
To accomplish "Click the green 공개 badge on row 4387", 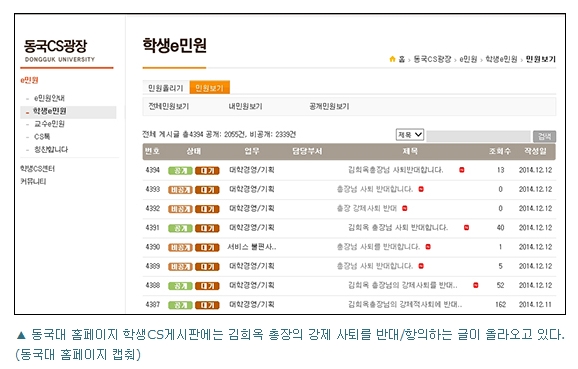I will [180, 305].
